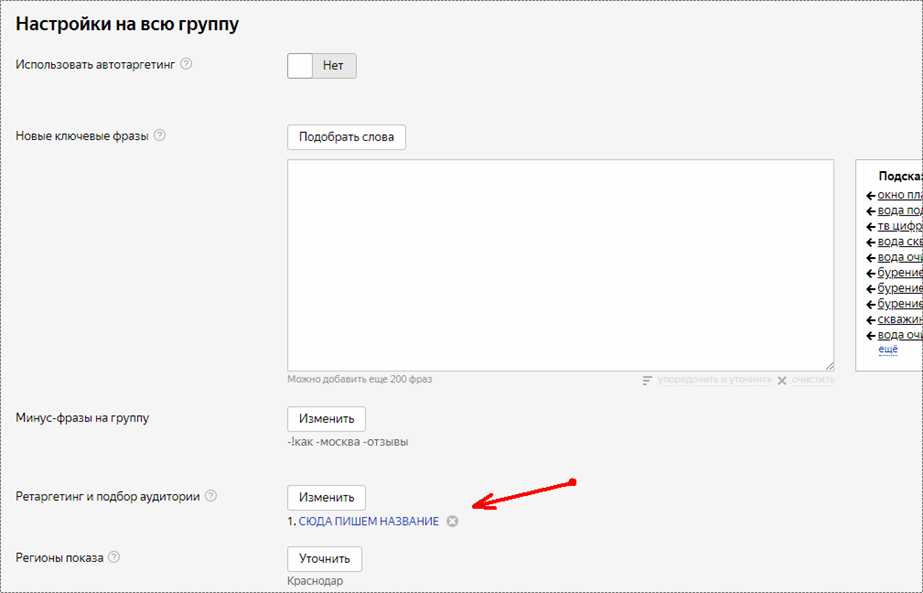Screen dimensions: 923x593
Task: Add hint via arrow beside 'вода скв'
Action: pos(871,242)
